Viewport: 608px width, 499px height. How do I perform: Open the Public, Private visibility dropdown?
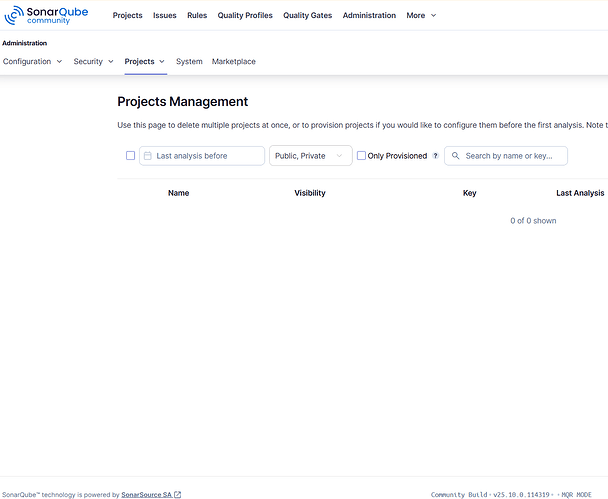click(x=311, y=156)
